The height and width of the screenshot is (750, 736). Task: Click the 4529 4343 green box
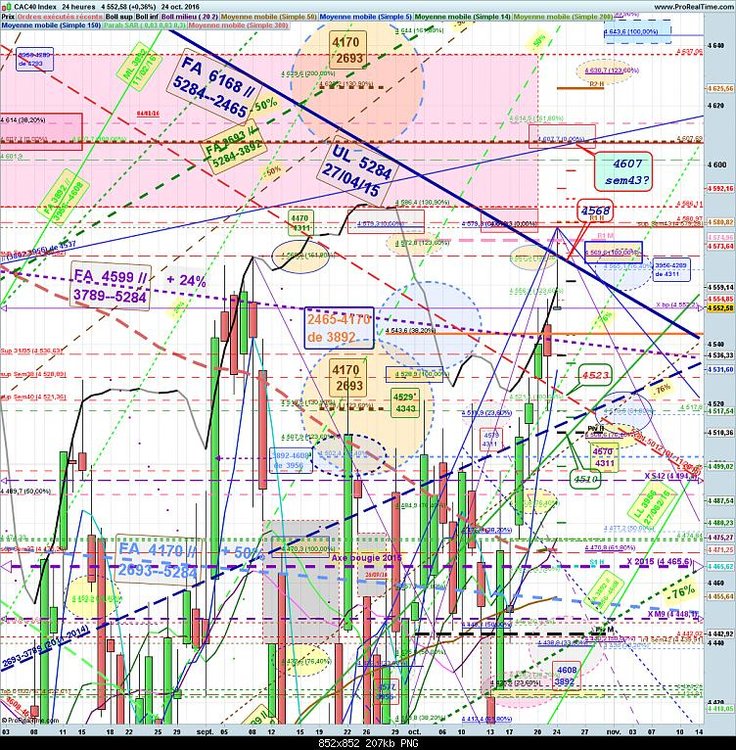405,403
